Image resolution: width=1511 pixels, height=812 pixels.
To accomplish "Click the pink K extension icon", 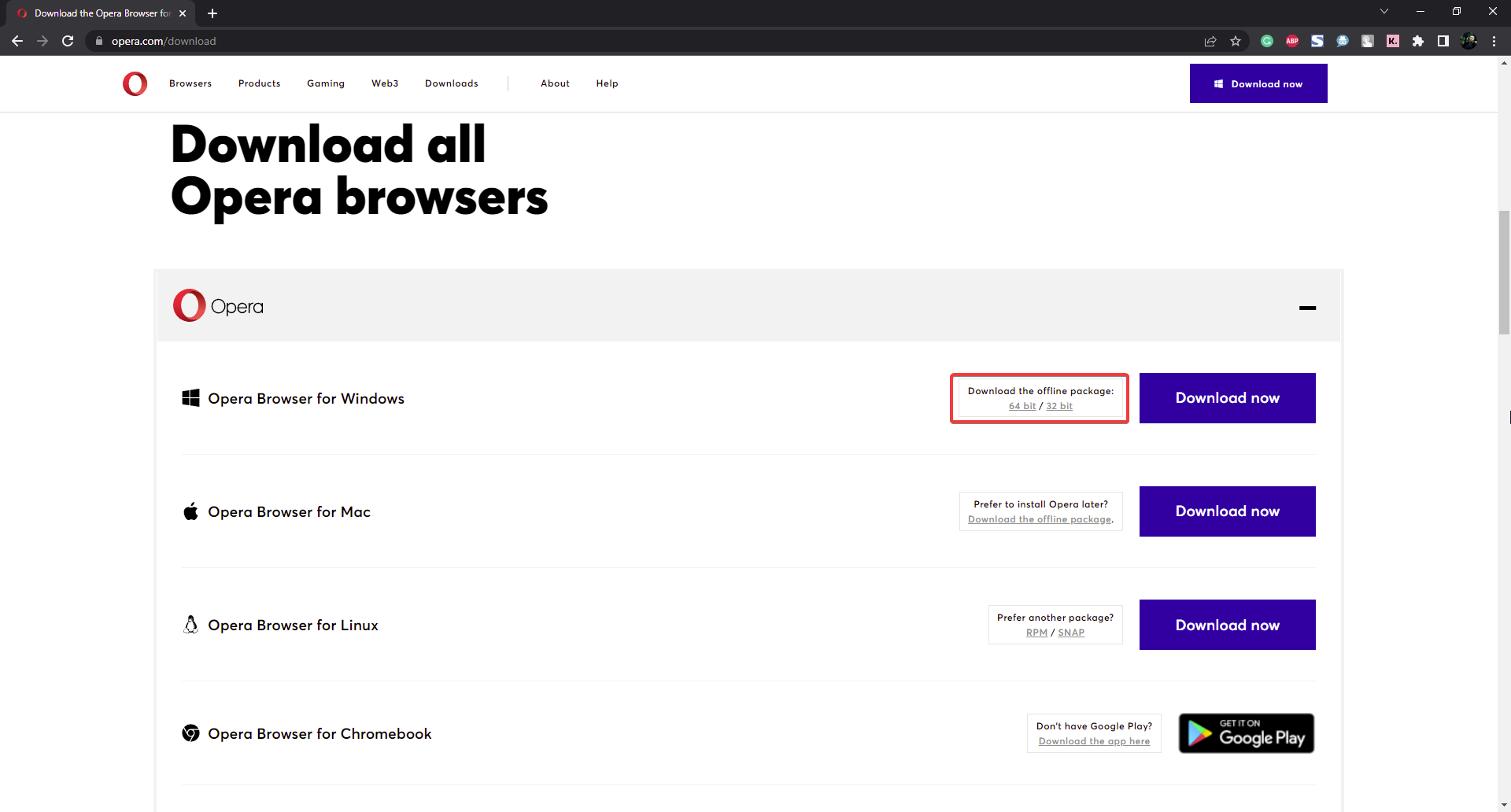I will (x=1393, y=41).
